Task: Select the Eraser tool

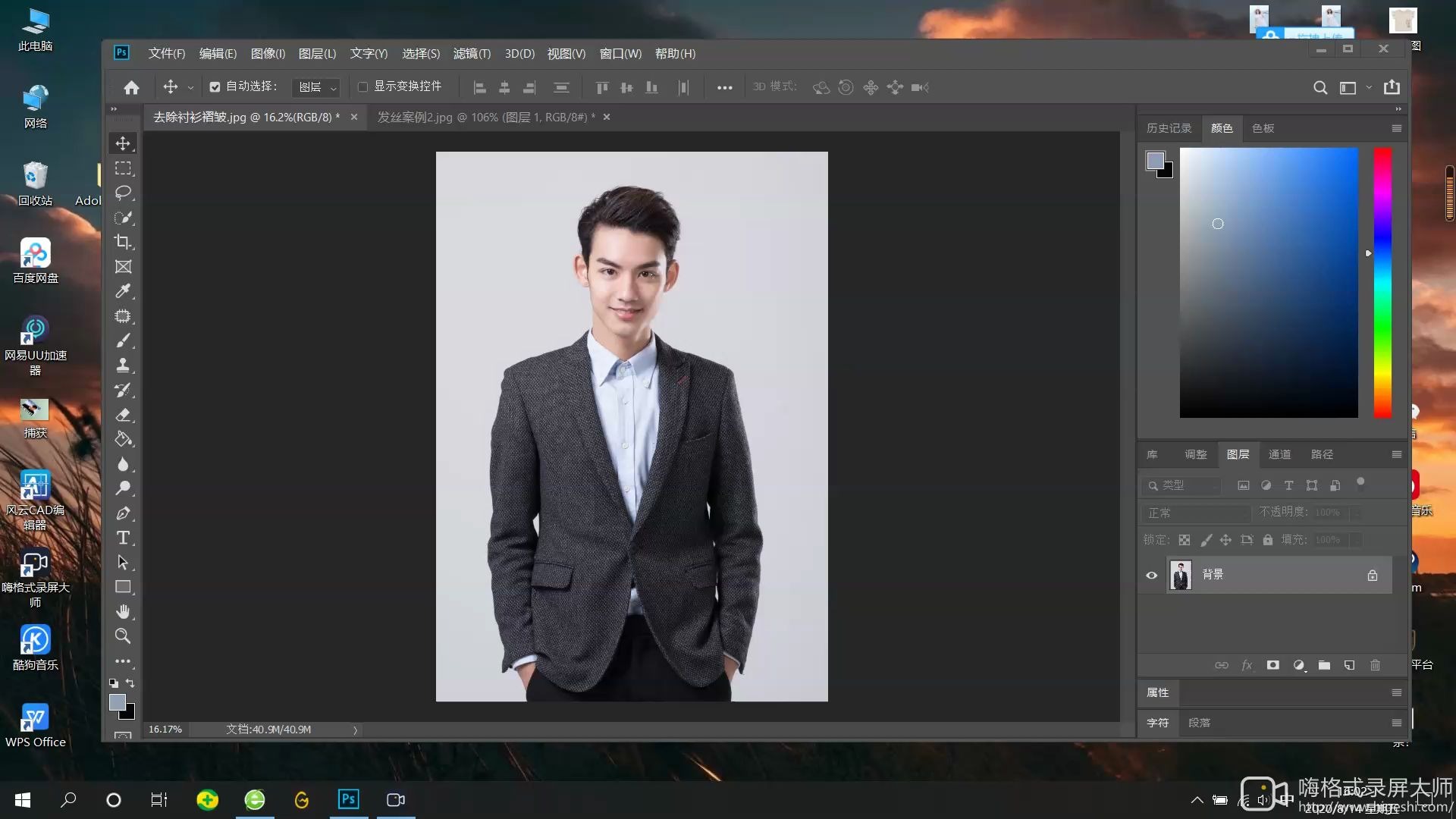Action: click(x=123, y=415)
